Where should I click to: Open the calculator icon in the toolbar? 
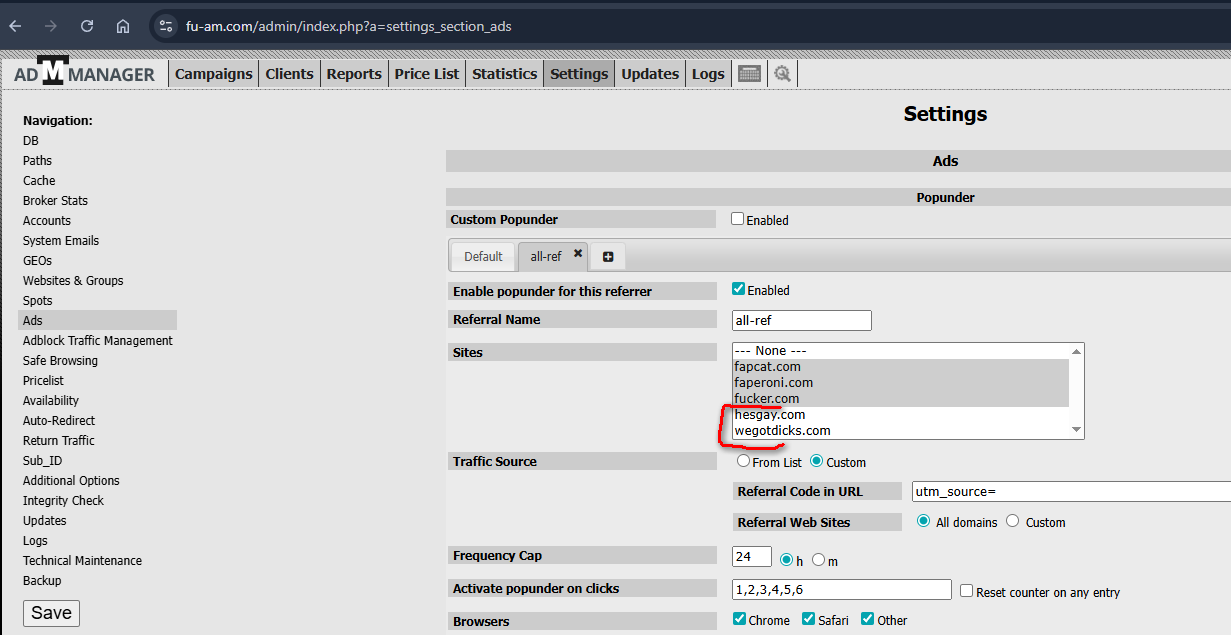(749, 74)
